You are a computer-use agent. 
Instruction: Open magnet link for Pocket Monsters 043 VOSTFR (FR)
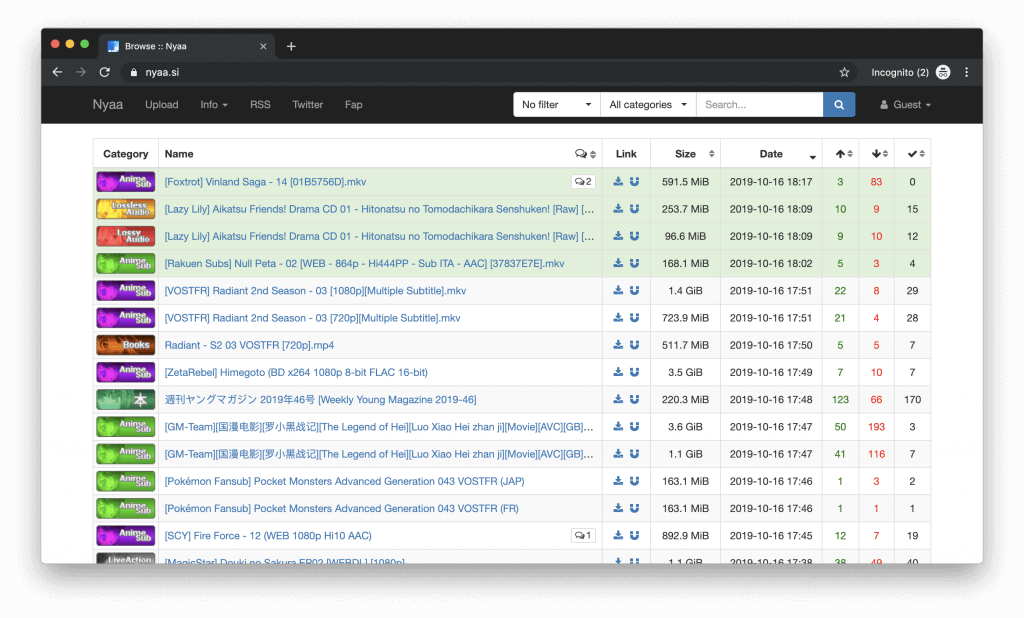click(634, 508)
